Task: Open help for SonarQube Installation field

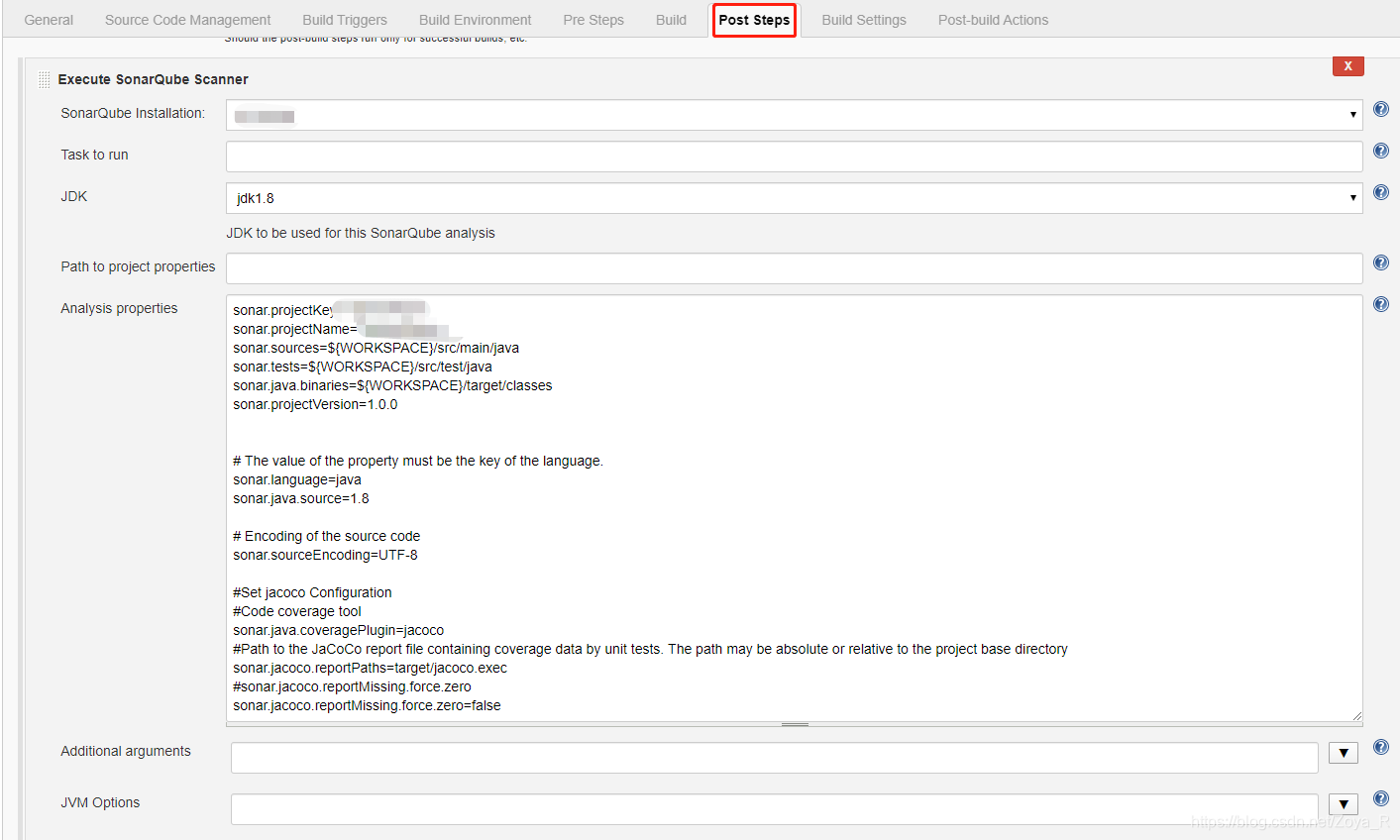Action: (1381, 109)
